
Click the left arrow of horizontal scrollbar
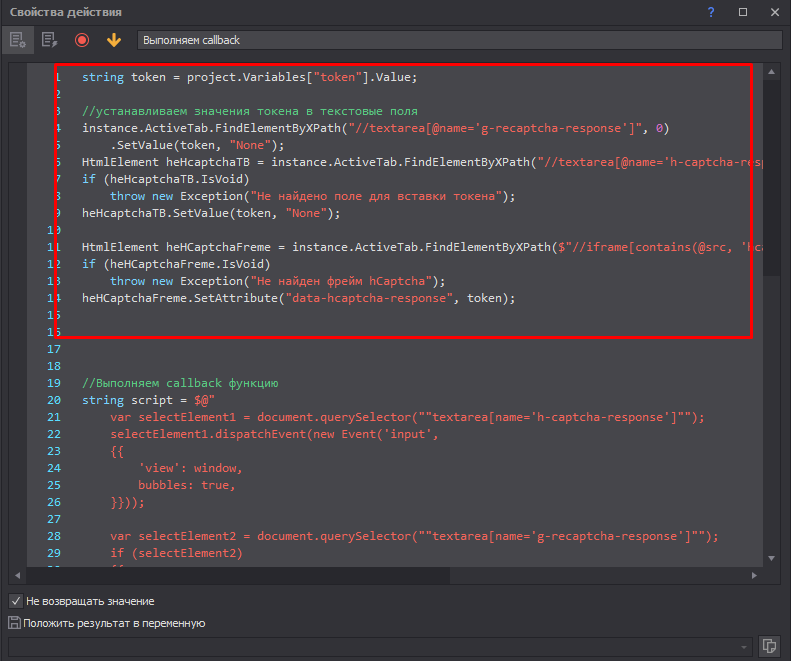(x=17, y=576)
